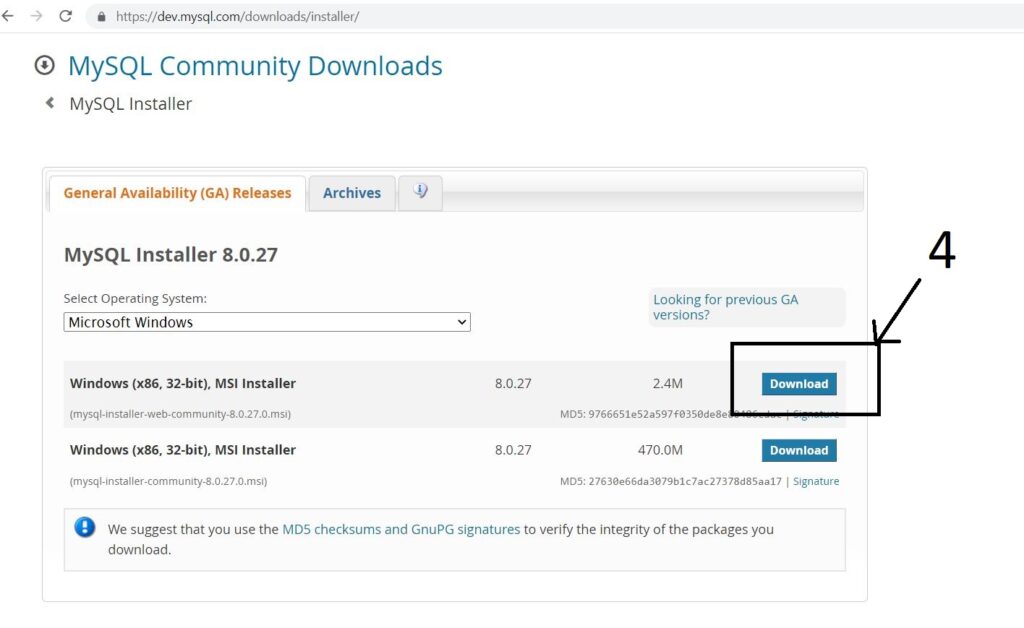The height and width of the screenshot is (628, 1024).
Task: Open the MySQL Community Downloads heading link
Action: point(255,66)
